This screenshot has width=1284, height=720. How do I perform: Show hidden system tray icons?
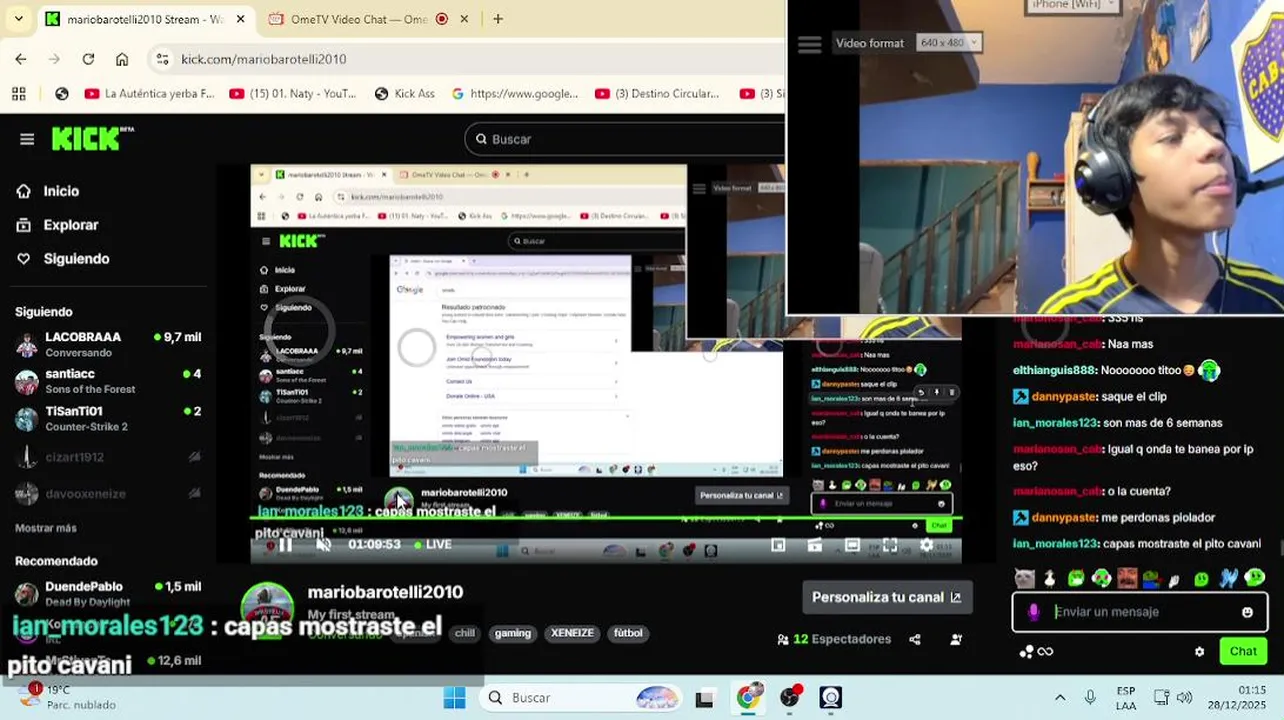click(x=1060, y=697)
